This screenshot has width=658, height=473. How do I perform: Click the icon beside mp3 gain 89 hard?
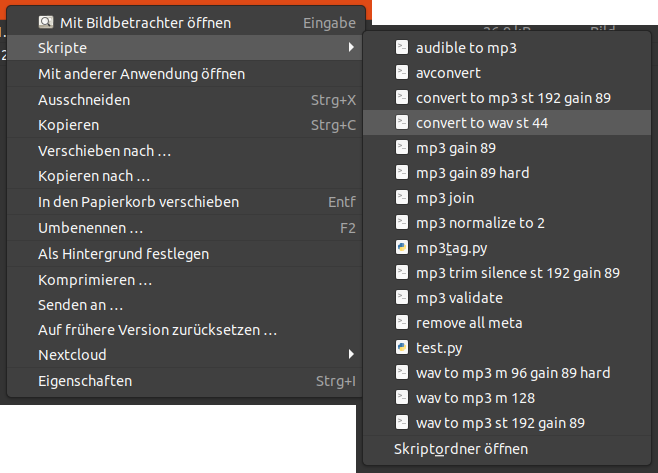pyautogui.click(x=402, y=172)
